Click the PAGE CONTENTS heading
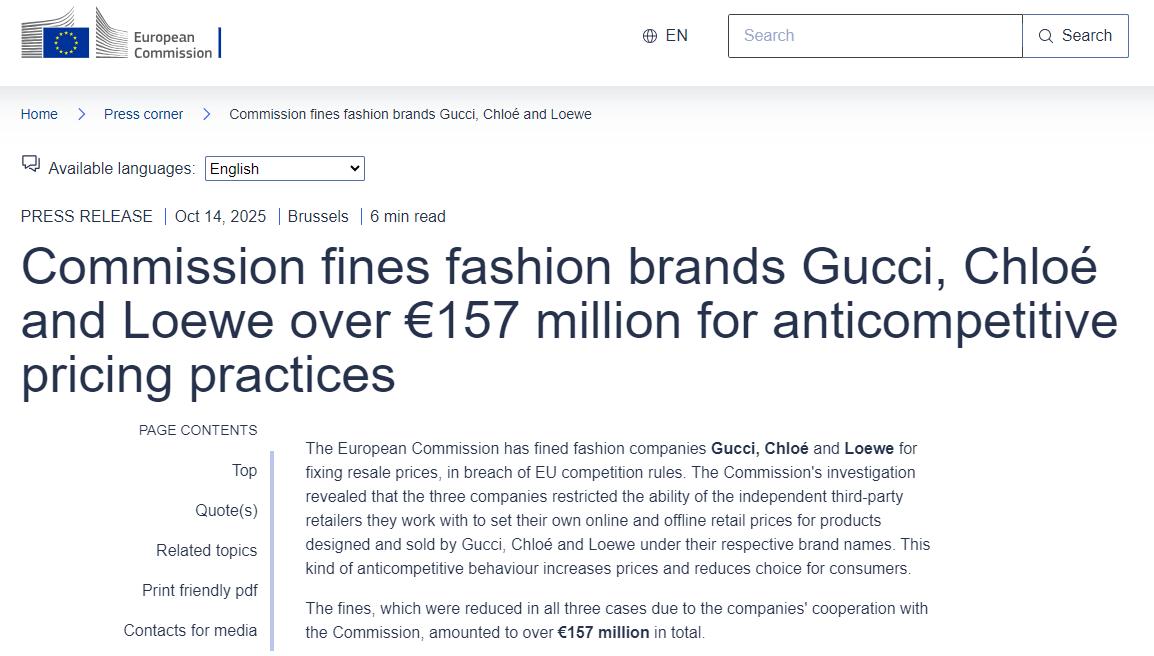 pyautogui.click(x=198, y=430)
